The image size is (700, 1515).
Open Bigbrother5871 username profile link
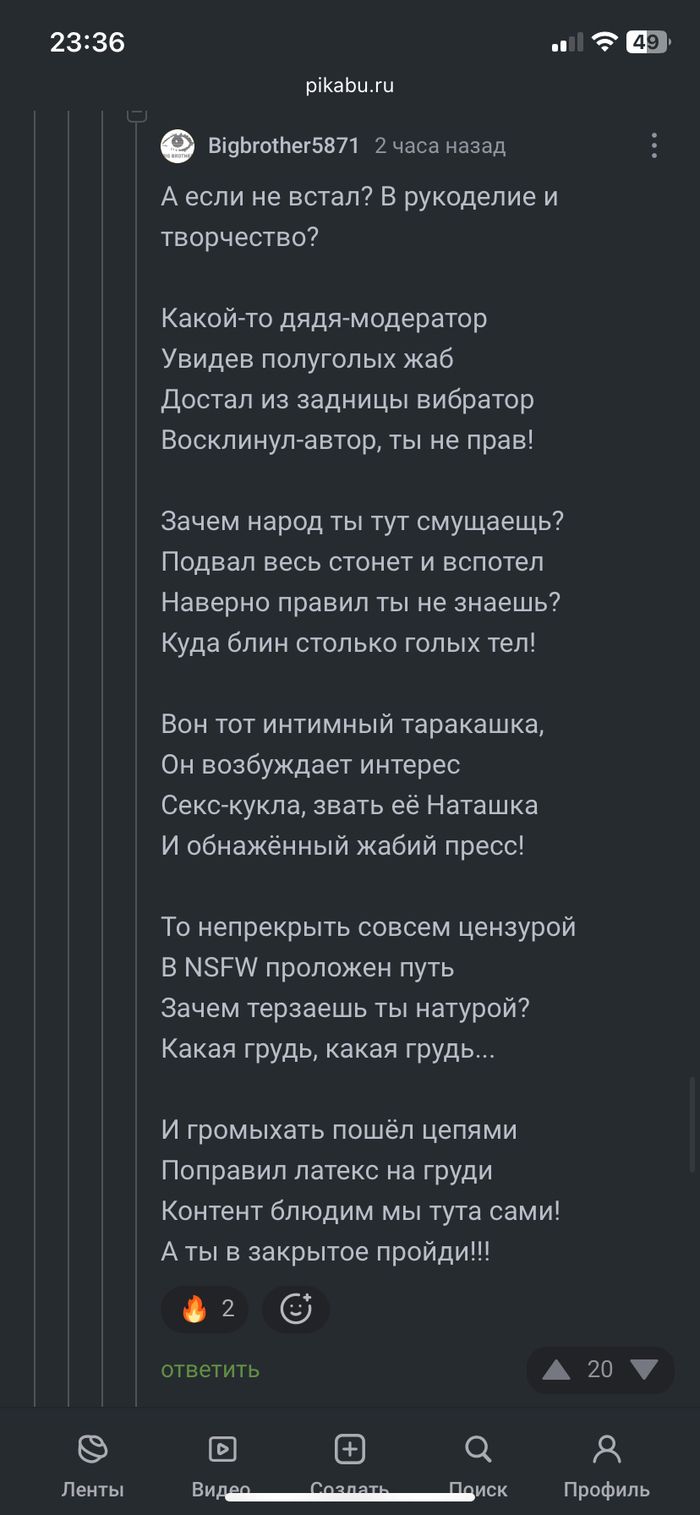(x=283, y=146)
